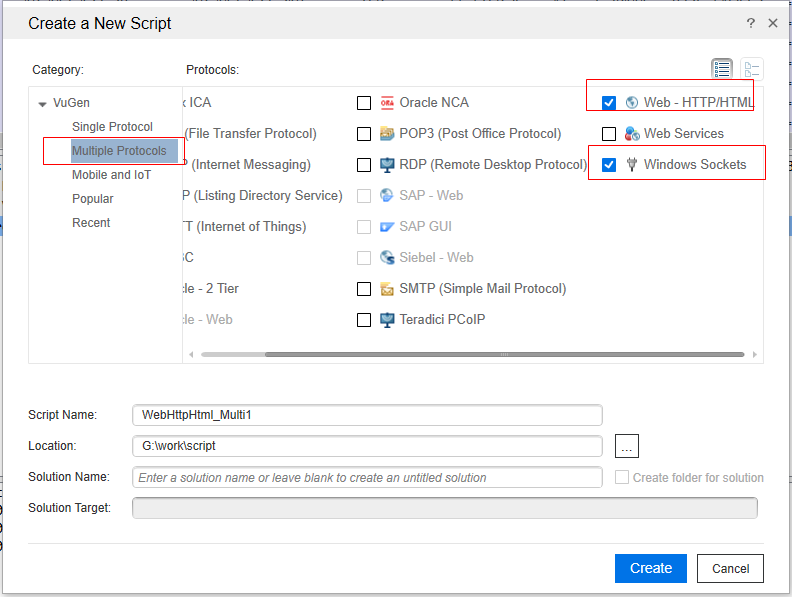
Task: Show the Recent protocols category
Action: (91, 223)
